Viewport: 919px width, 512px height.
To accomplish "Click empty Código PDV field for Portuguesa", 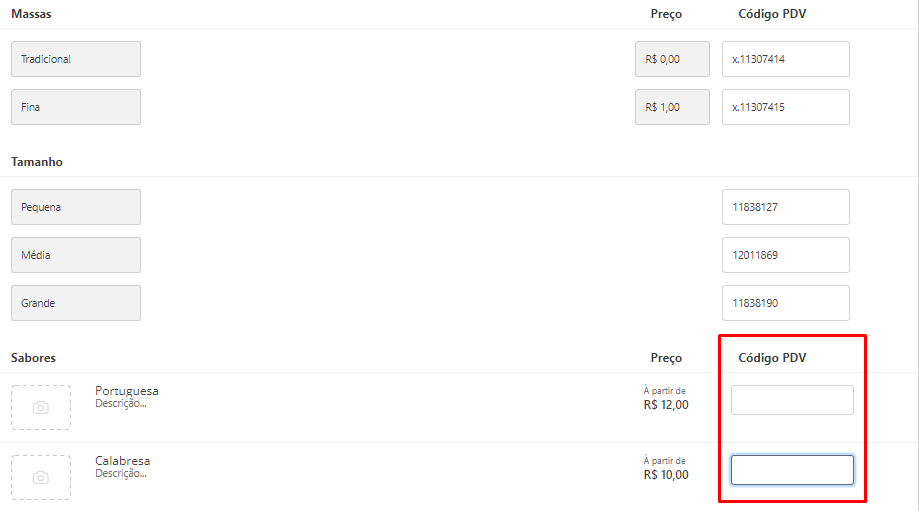I will pos(792,400).
